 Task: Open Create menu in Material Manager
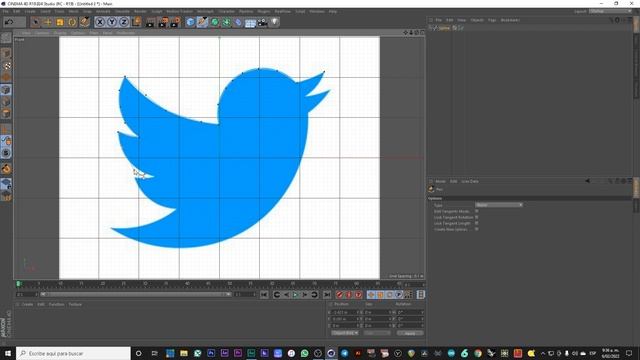pos(27,304)
